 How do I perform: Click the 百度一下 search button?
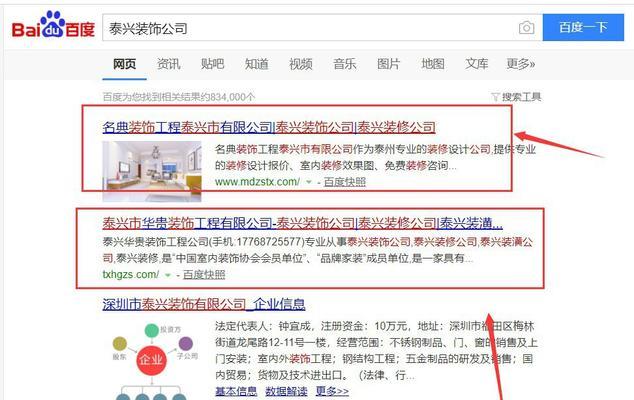(x=583, y=27)
